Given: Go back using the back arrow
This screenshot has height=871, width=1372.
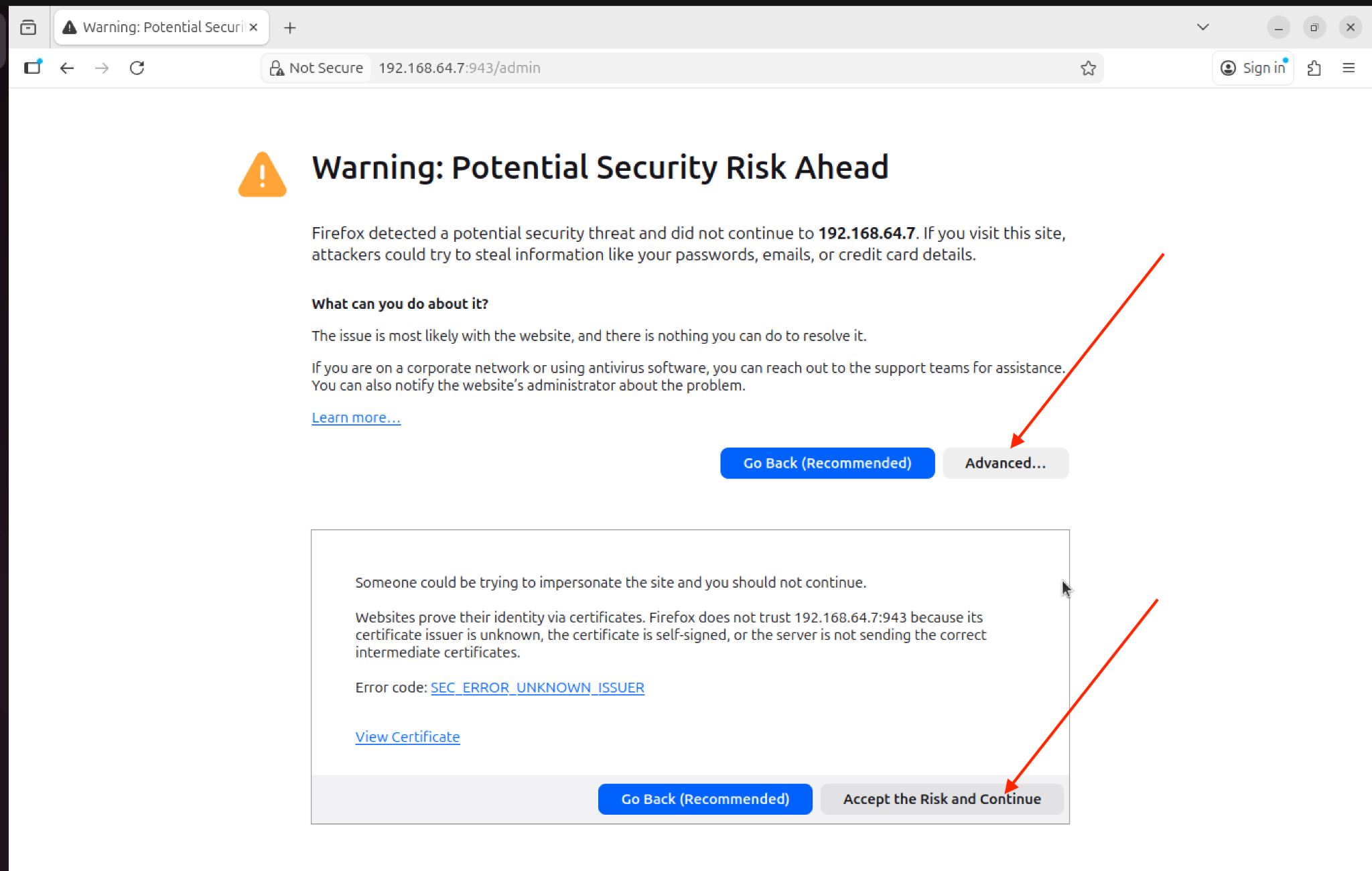Looking at the screenshot, I should (67, 68).
